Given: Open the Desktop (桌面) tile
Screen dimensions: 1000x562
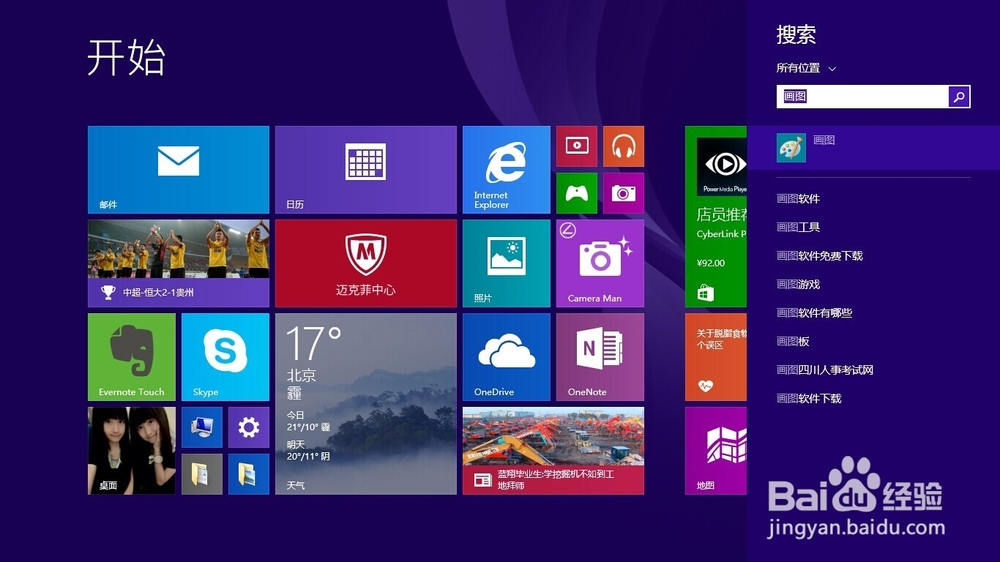Looking at the screenshot, I should pos(131,451).
